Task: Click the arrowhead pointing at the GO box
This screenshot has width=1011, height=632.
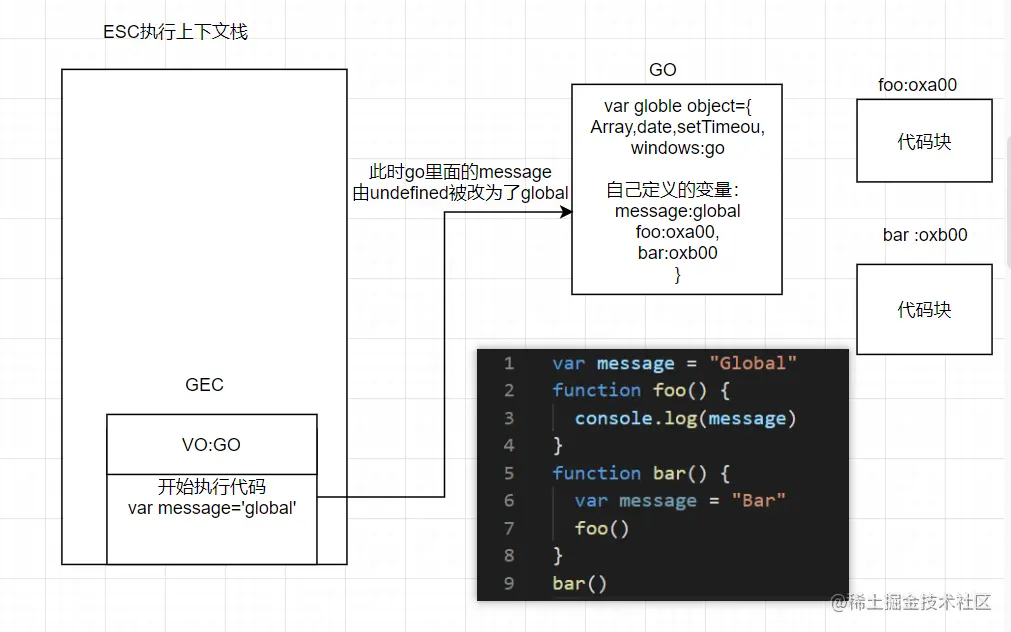Action: coord(565,212)
